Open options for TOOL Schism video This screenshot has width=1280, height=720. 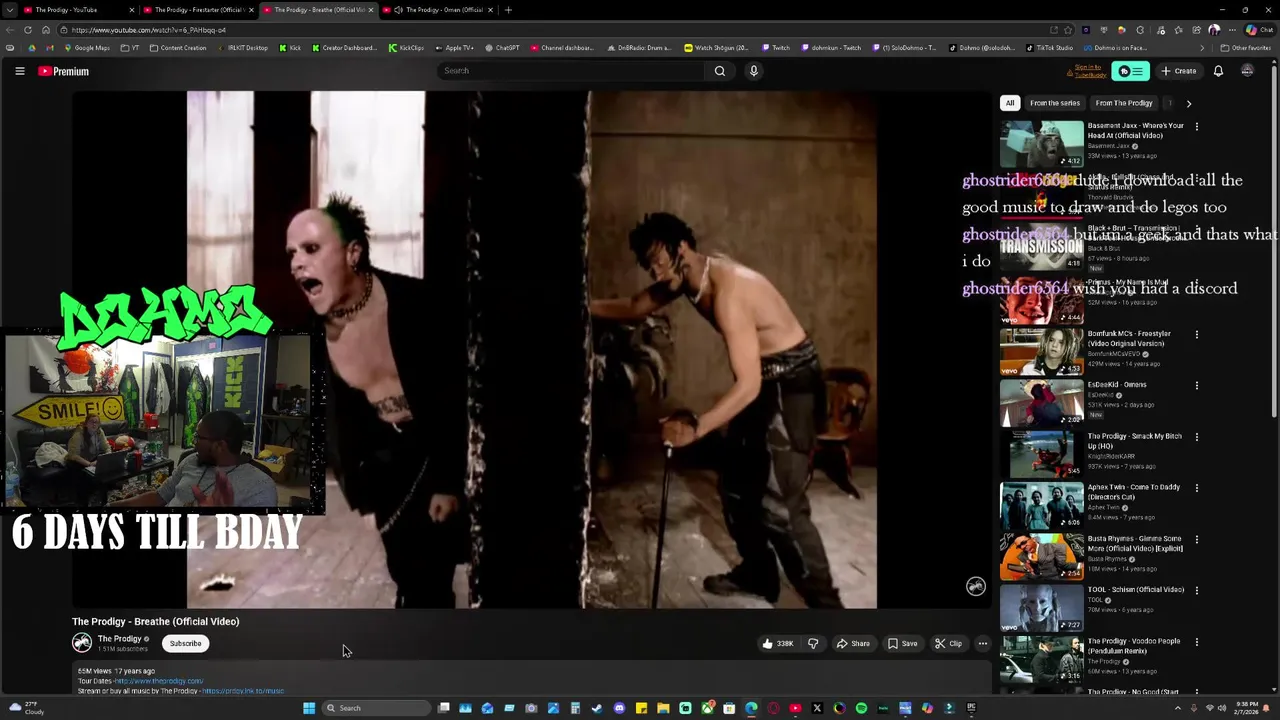1196,590
